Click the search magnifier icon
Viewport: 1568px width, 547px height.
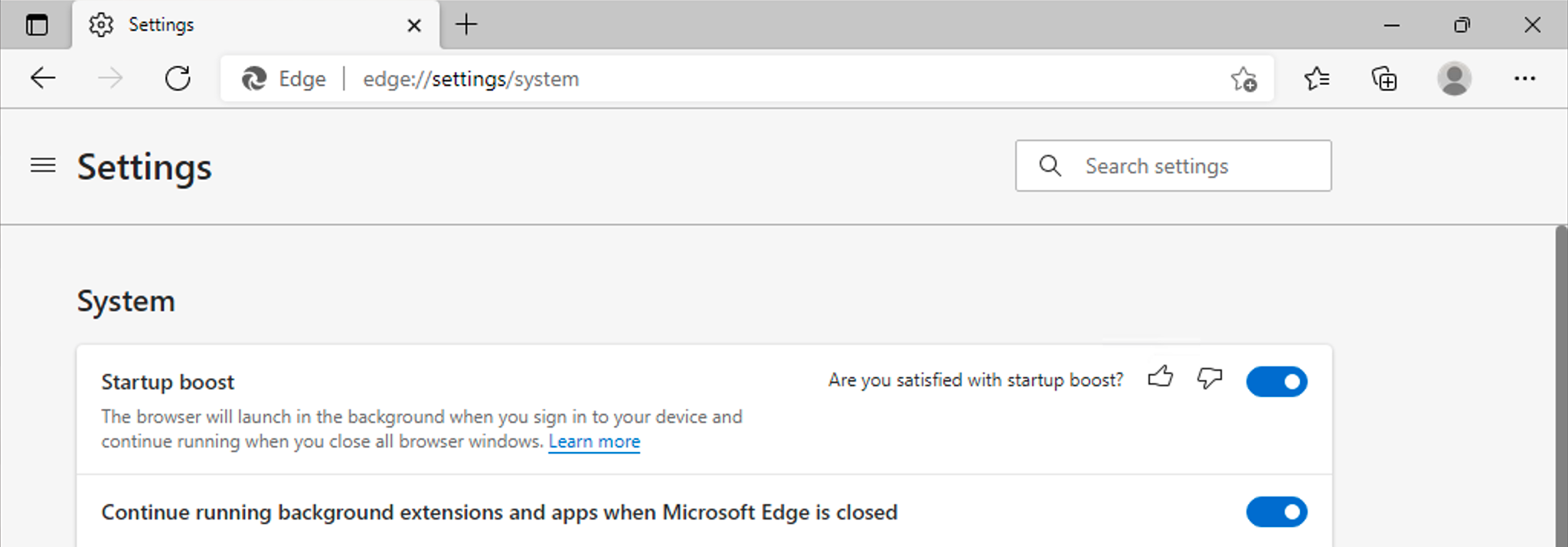1050,165
